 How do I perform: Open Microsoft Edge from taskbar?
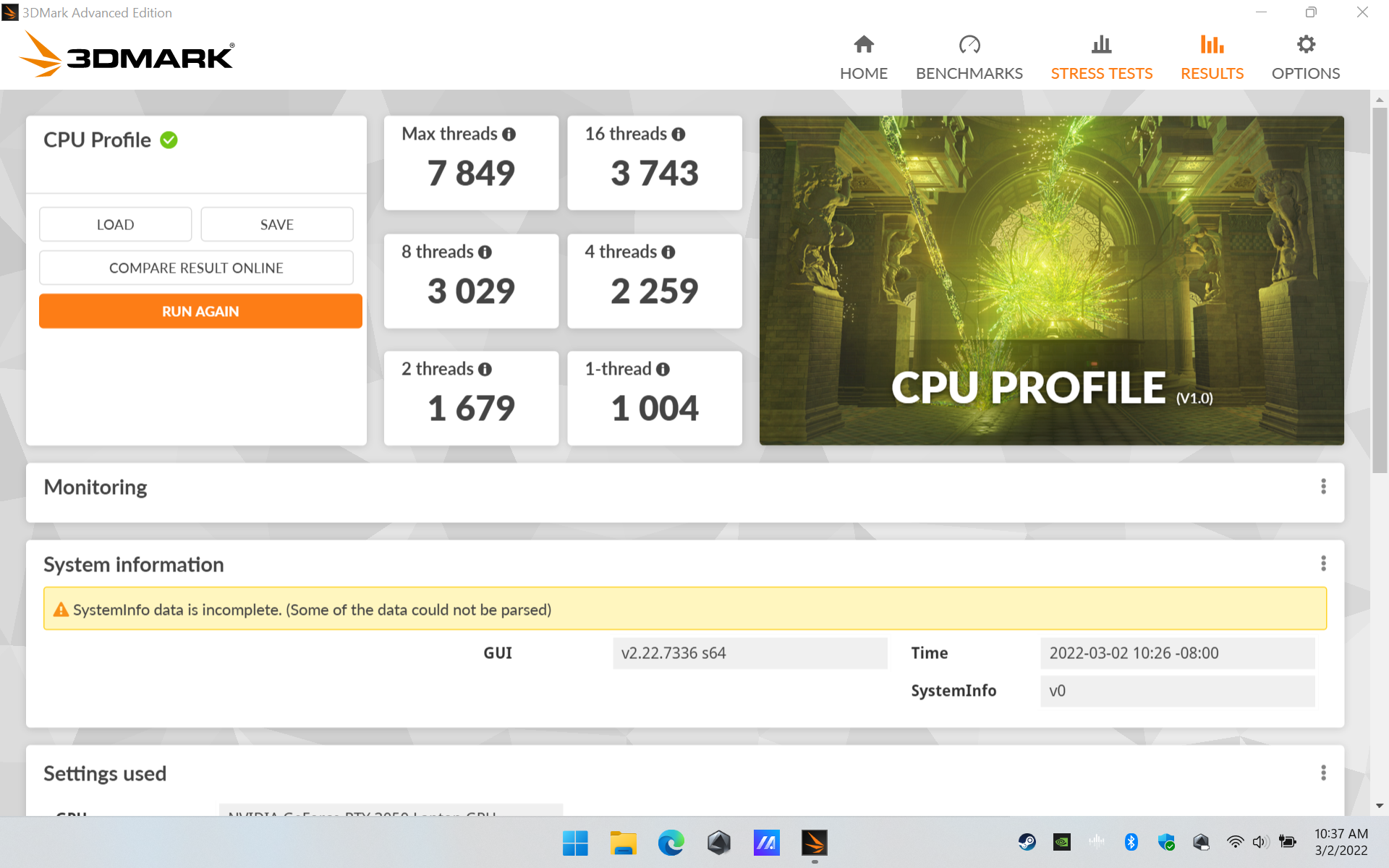(x=671, y=843)
